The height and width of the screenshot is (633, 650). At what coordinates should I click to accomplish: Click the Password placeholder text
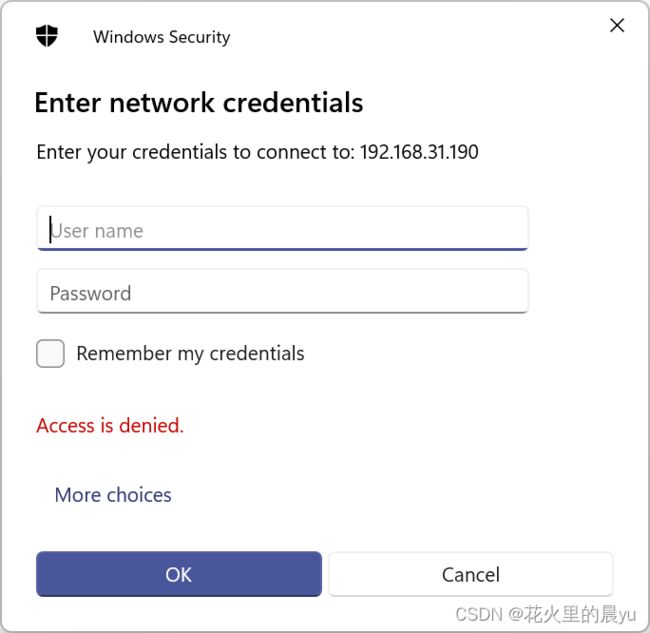pos(90,293)
